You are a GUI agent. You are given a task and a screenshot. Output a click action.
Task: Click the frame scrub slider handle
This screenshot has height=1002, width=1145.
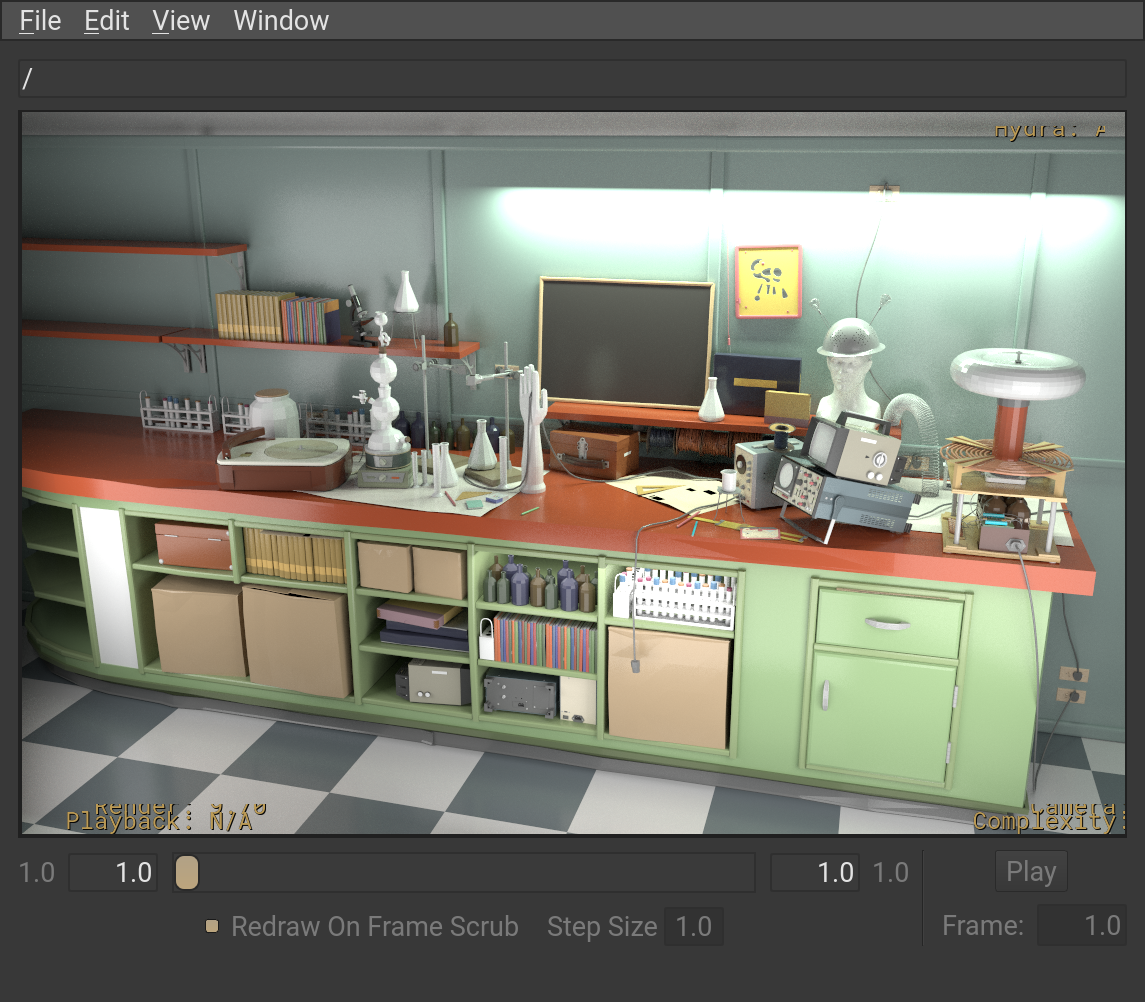186,871
